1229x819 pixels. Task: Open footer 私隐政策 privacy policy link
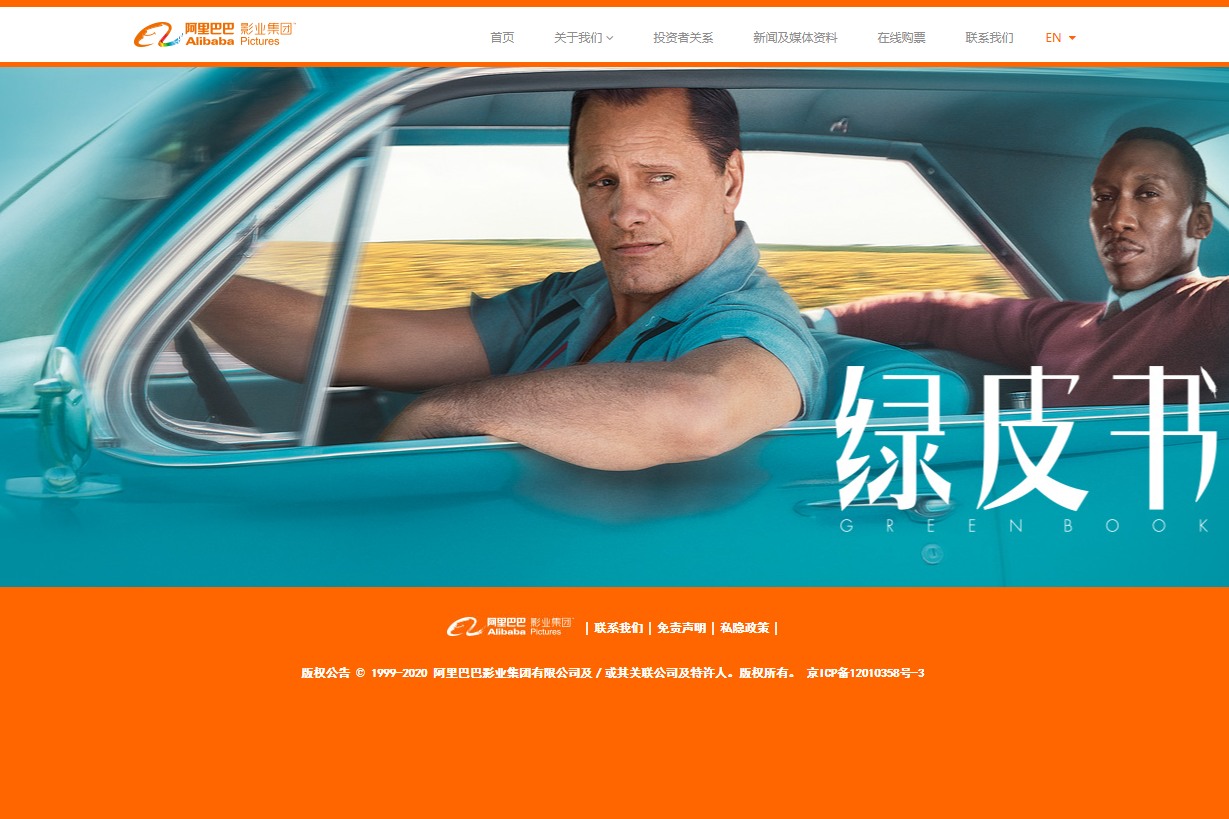[745, 628]
